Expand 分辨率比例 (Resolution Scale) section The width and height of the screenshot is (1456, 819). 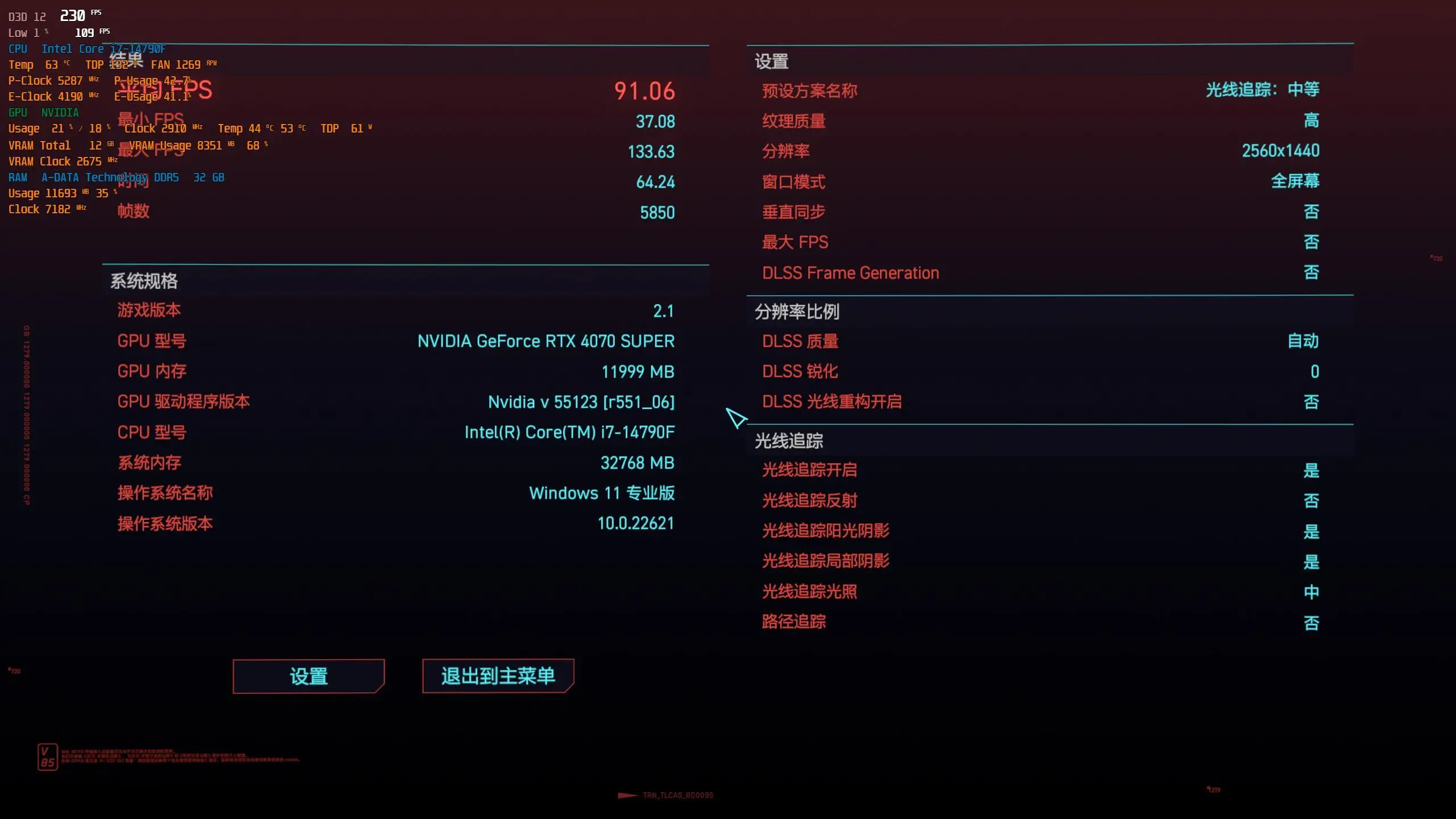798,311
